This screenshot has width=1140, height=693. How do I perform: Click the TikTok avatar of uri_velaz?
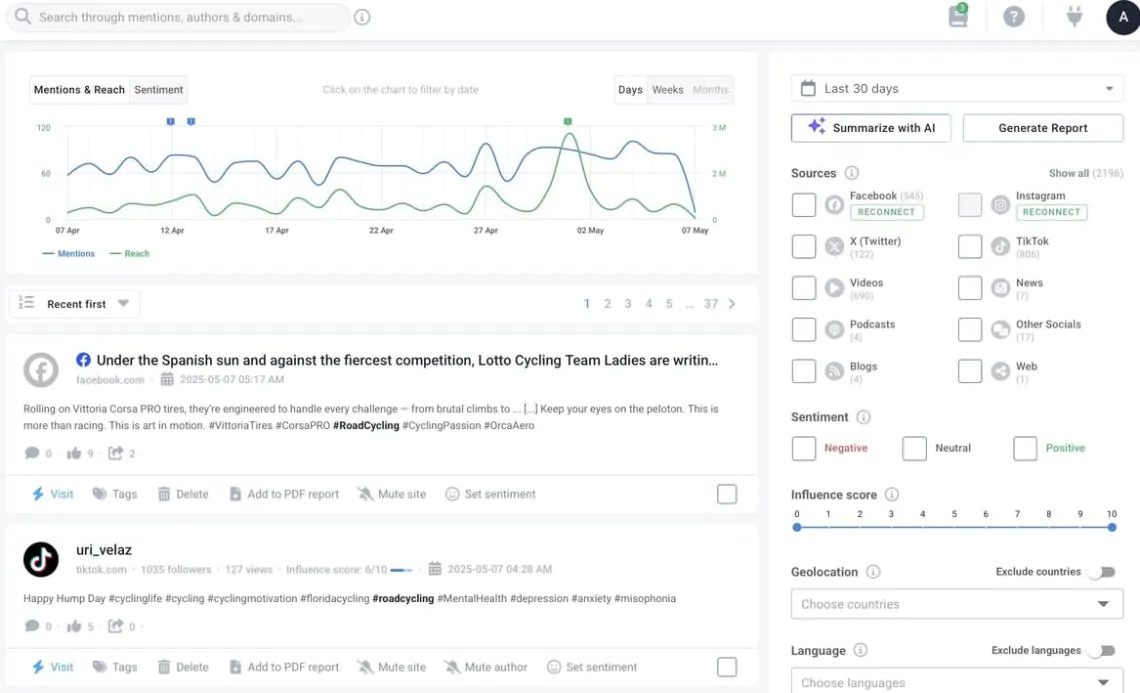[x=41, y=559]
